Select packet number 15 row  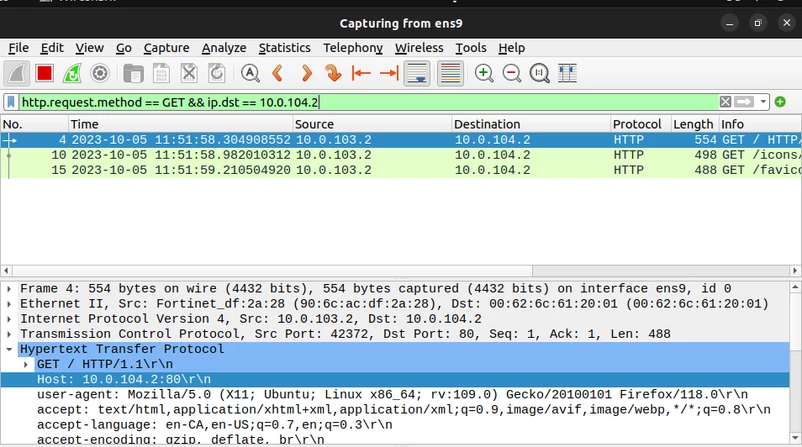(x=401, y=170)
